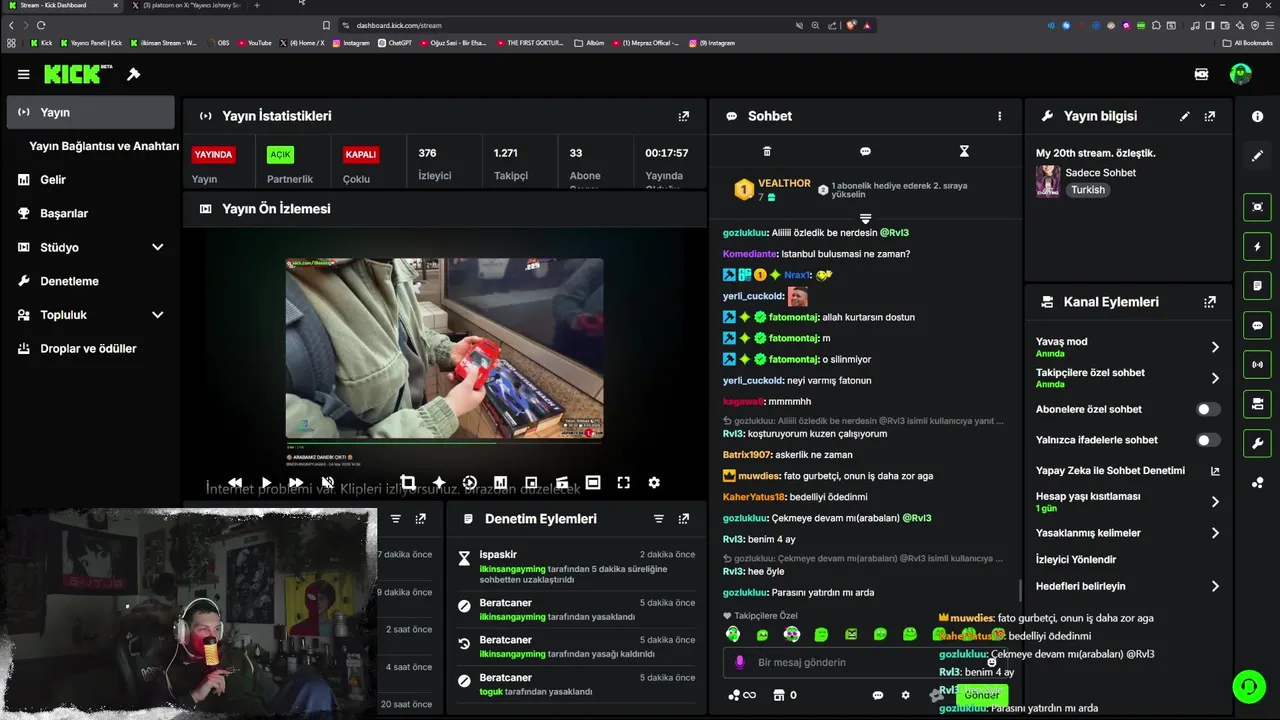The width and height of the screenshot is (1280, 720).
Task: Open the All Bookmarks folder
Action: (1247, 43)
